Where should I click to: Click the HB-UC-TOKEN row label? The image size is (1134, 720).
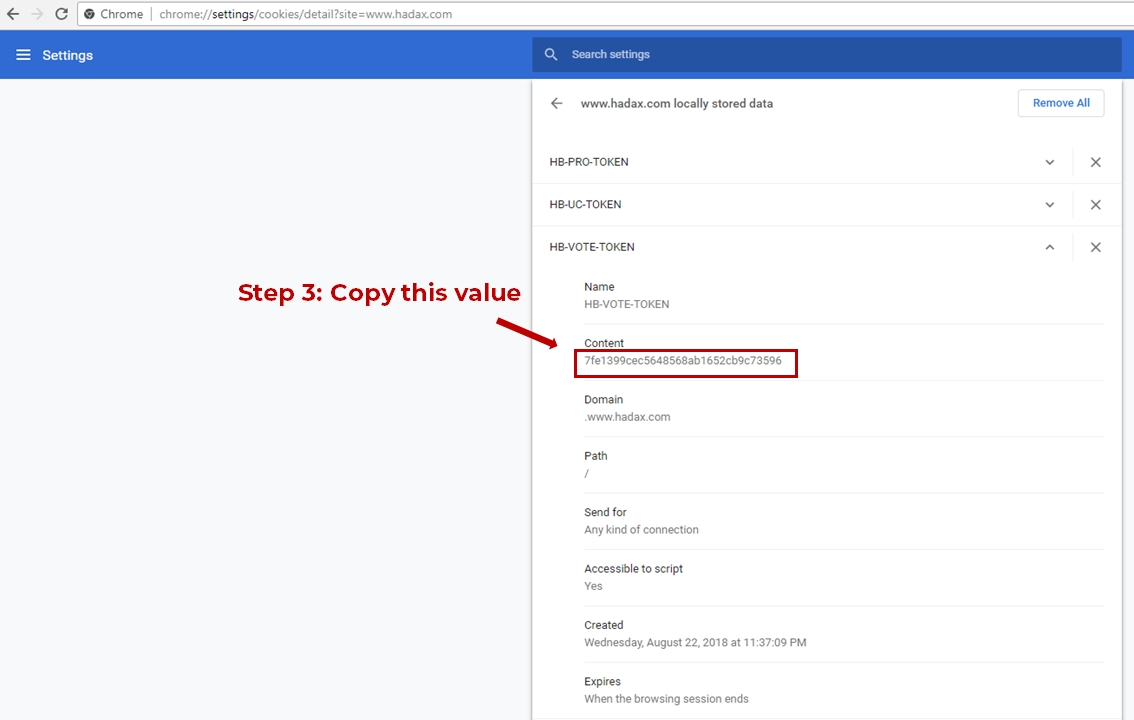click(x=585, y=205)
